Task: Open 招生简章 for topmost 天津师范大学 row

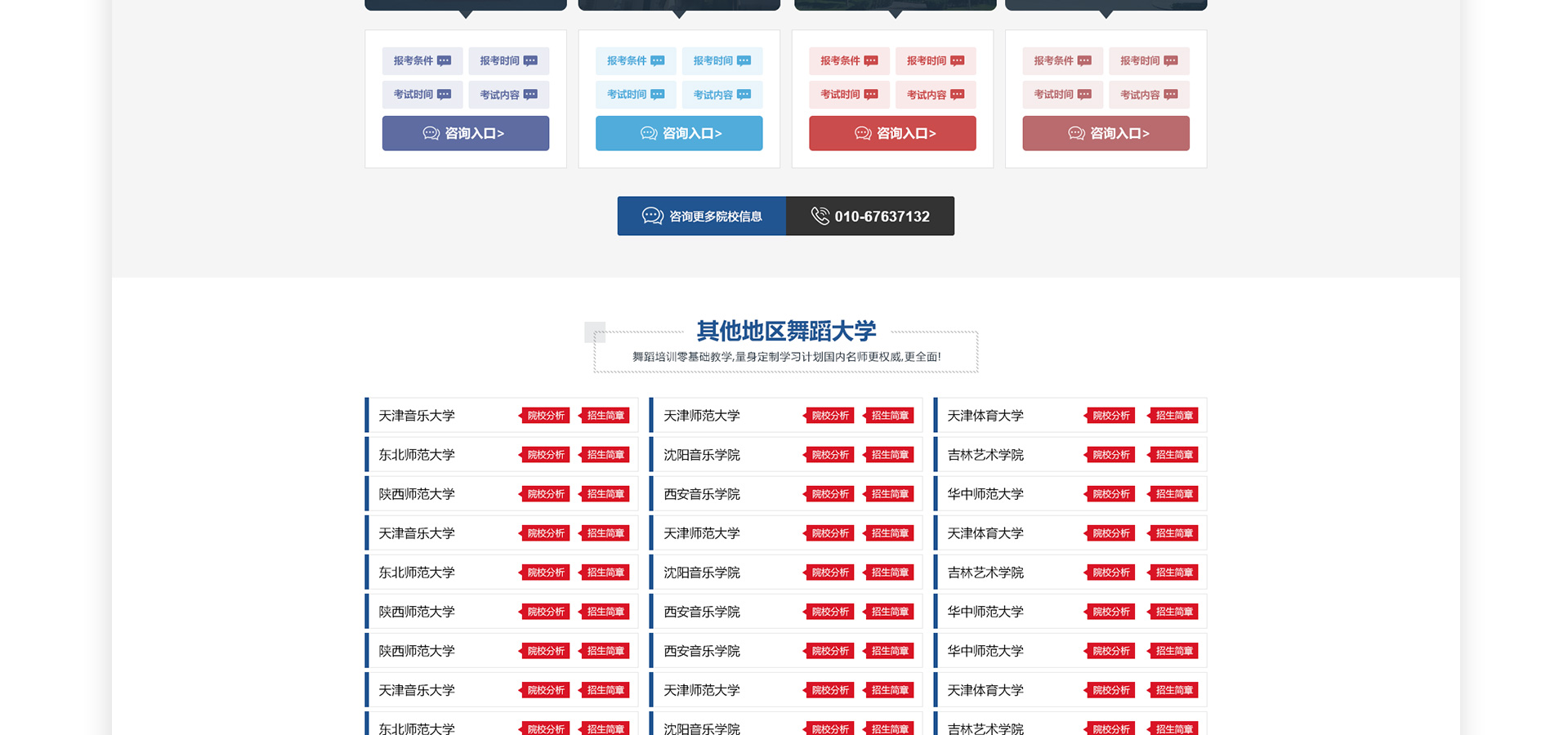Action: 889,416
